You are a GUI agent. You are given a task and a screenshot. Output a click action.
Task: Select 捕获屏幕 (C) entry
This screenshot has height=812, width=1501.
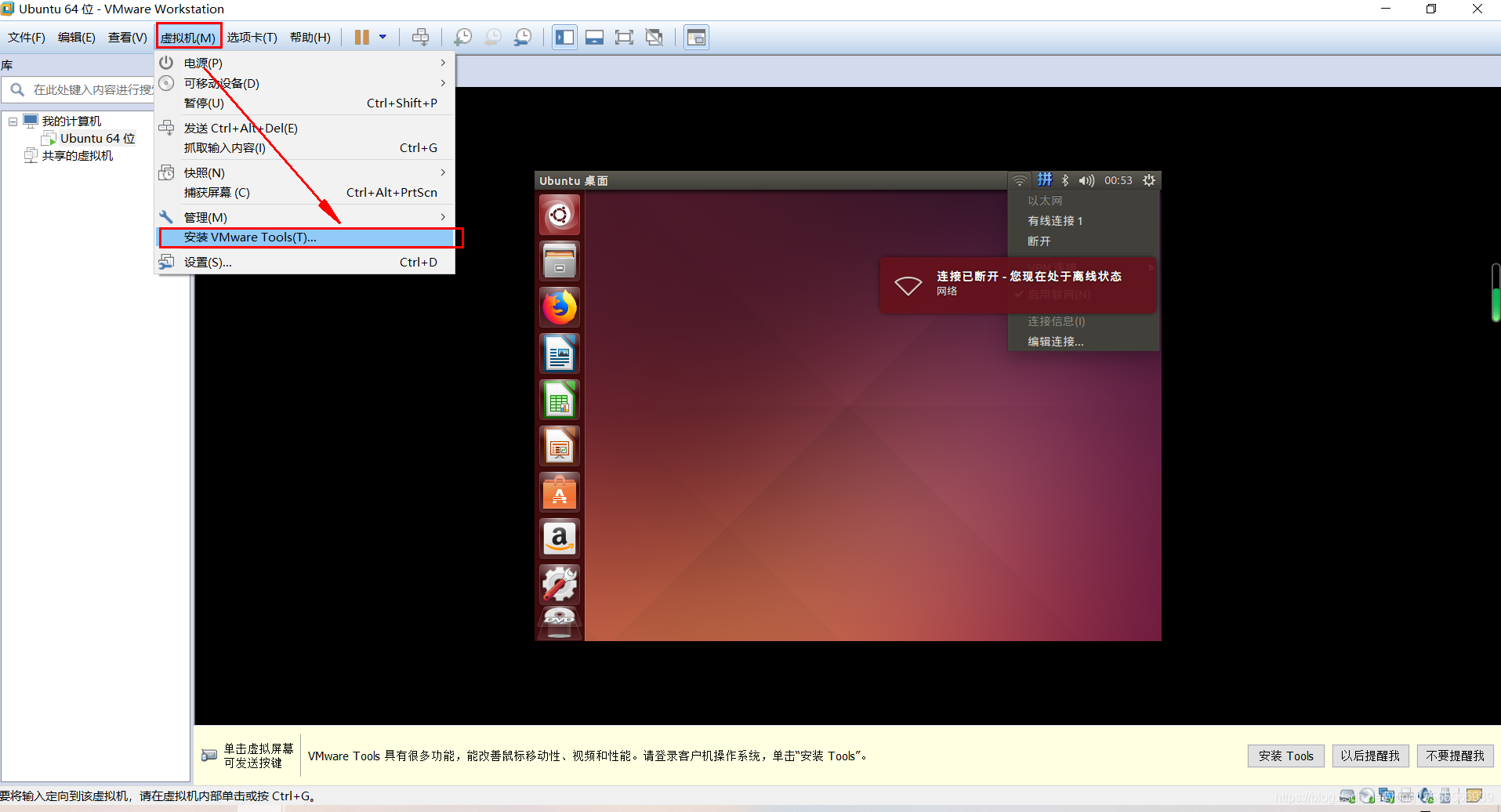305,192
